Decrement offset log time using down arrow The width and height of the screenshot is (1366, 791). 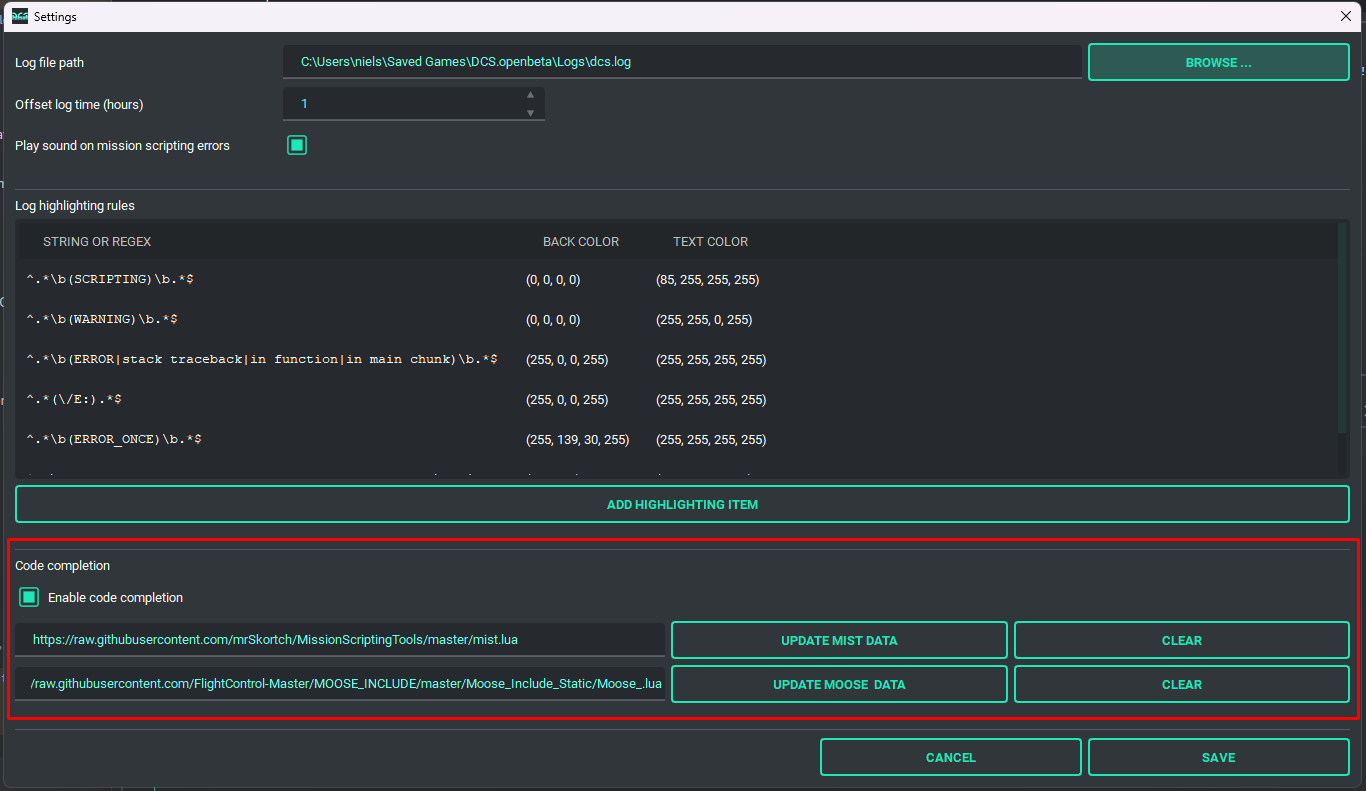(531, 111)
